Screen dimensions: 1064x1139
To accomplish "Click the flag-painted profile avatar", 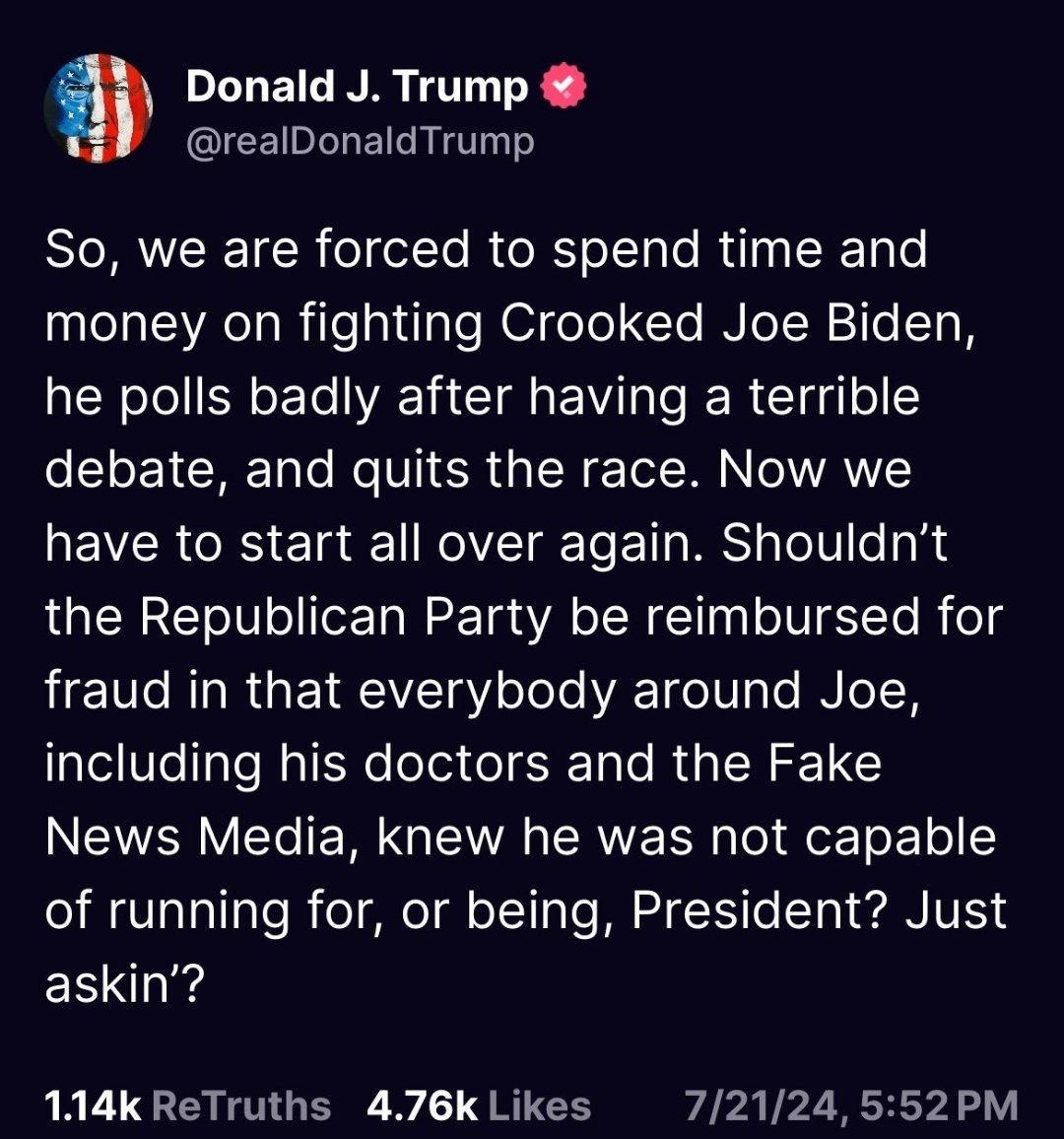I will [x=98, y=108].
